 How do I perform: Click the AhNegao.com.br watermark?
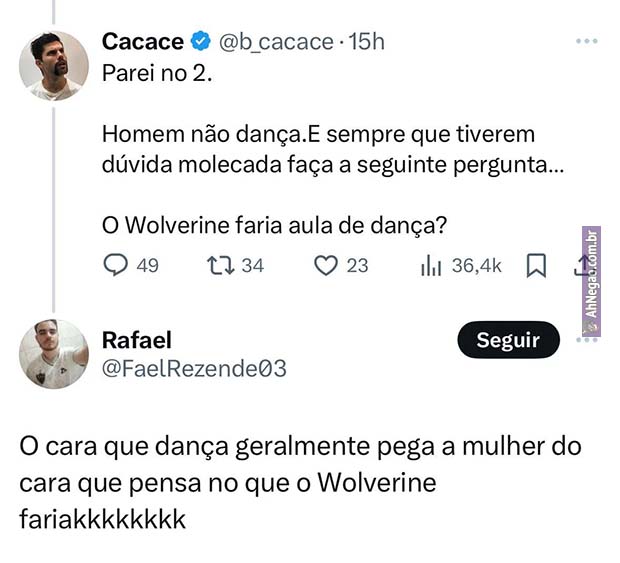591,273
